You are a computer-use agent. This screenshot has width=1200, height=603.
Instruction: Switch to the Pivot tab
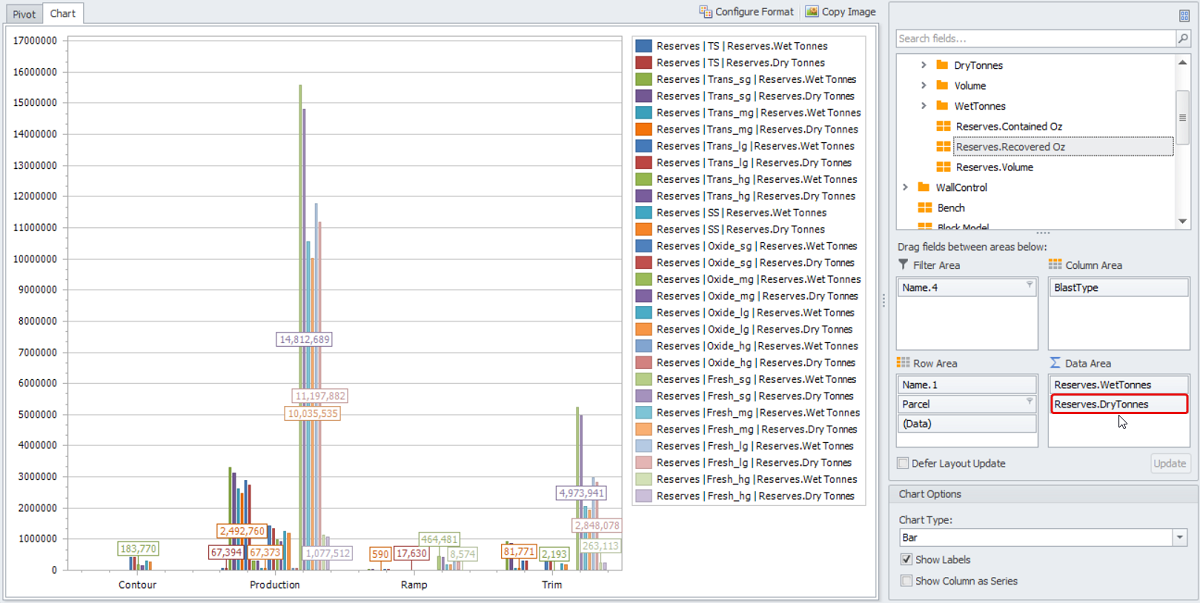[24, 14]
